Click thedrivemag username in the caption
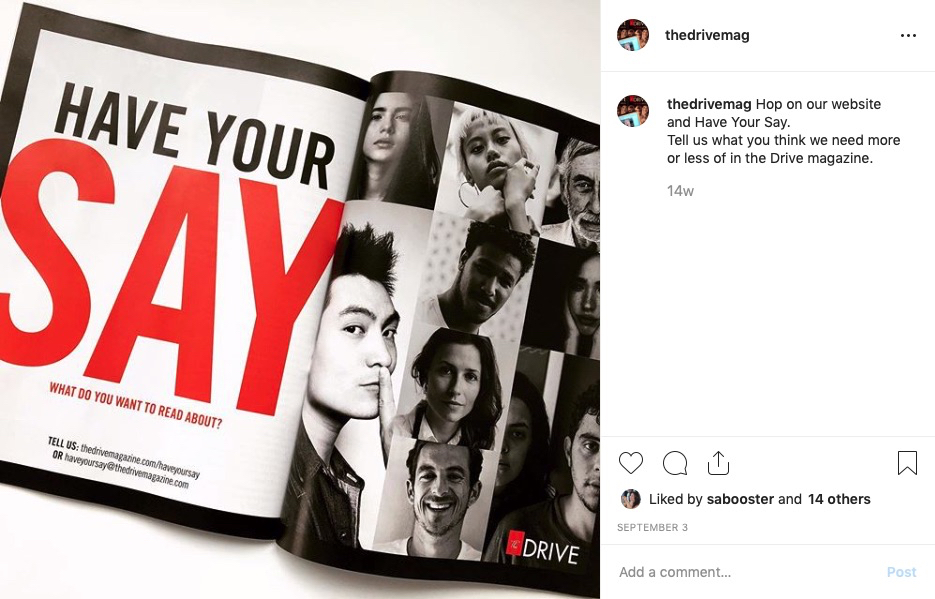 pyautogui.click(x=709, y=104)
